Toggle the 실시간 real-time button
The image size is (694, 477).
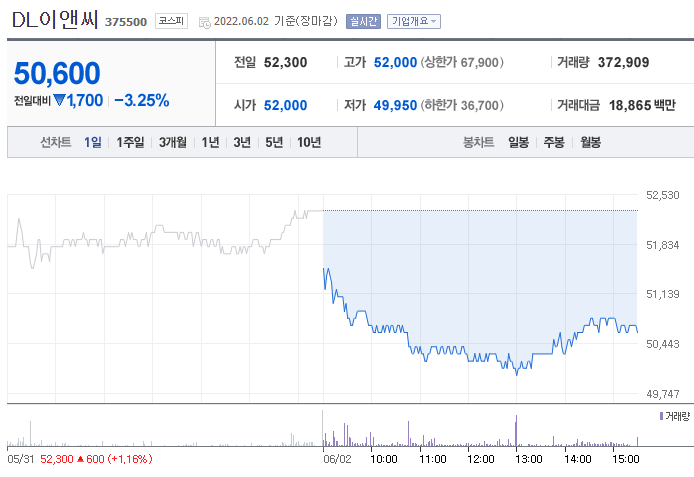point(363,21)
